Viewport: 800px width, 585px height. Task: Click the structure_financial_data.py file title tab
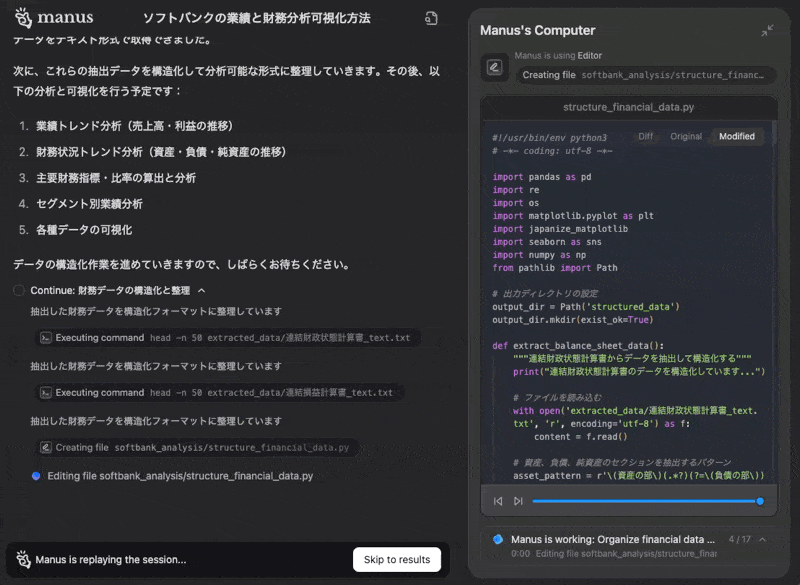coord(628,107)
